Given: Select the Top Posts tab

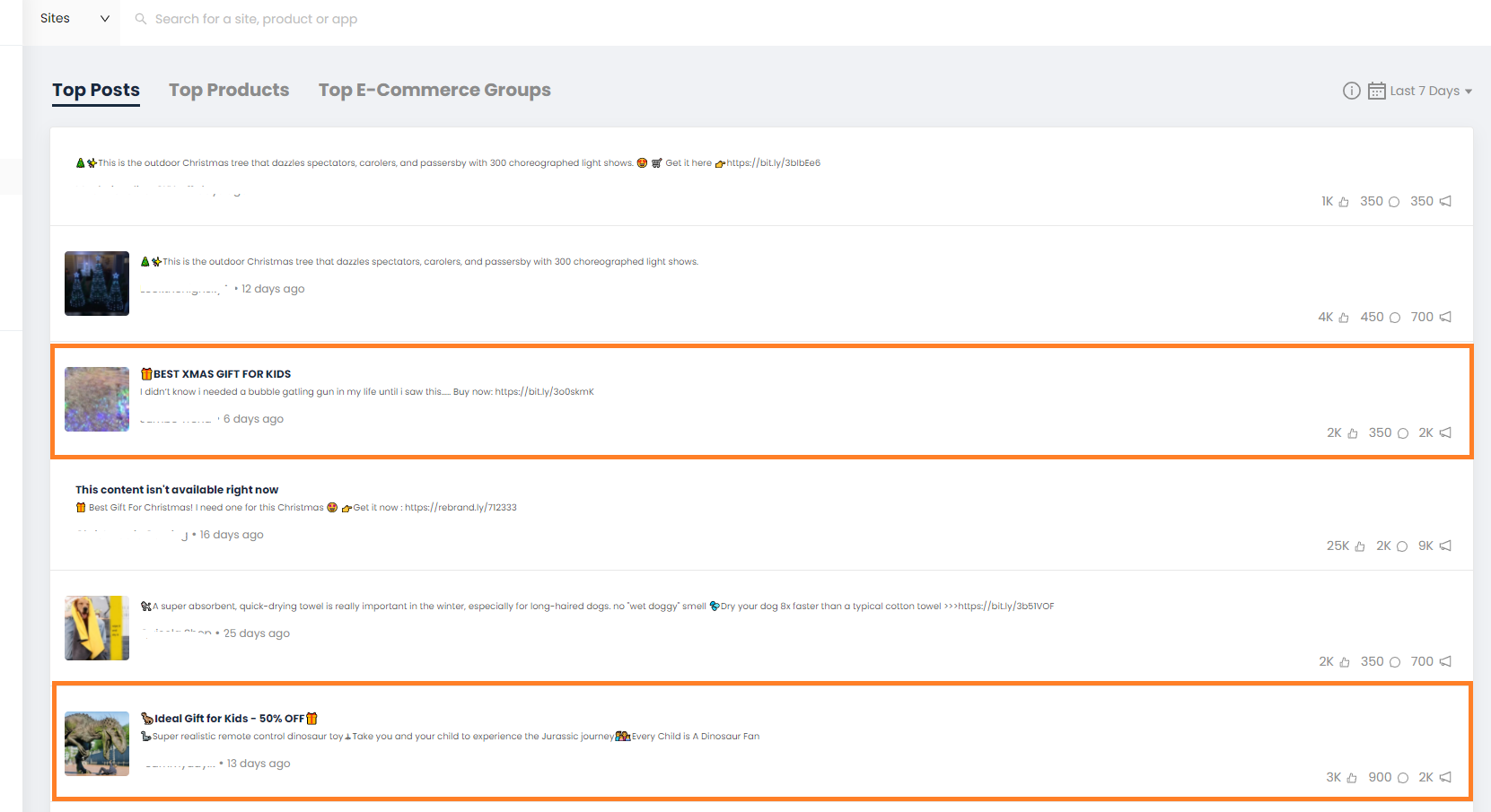Looking at the screenshot, I should coord(96,90).
